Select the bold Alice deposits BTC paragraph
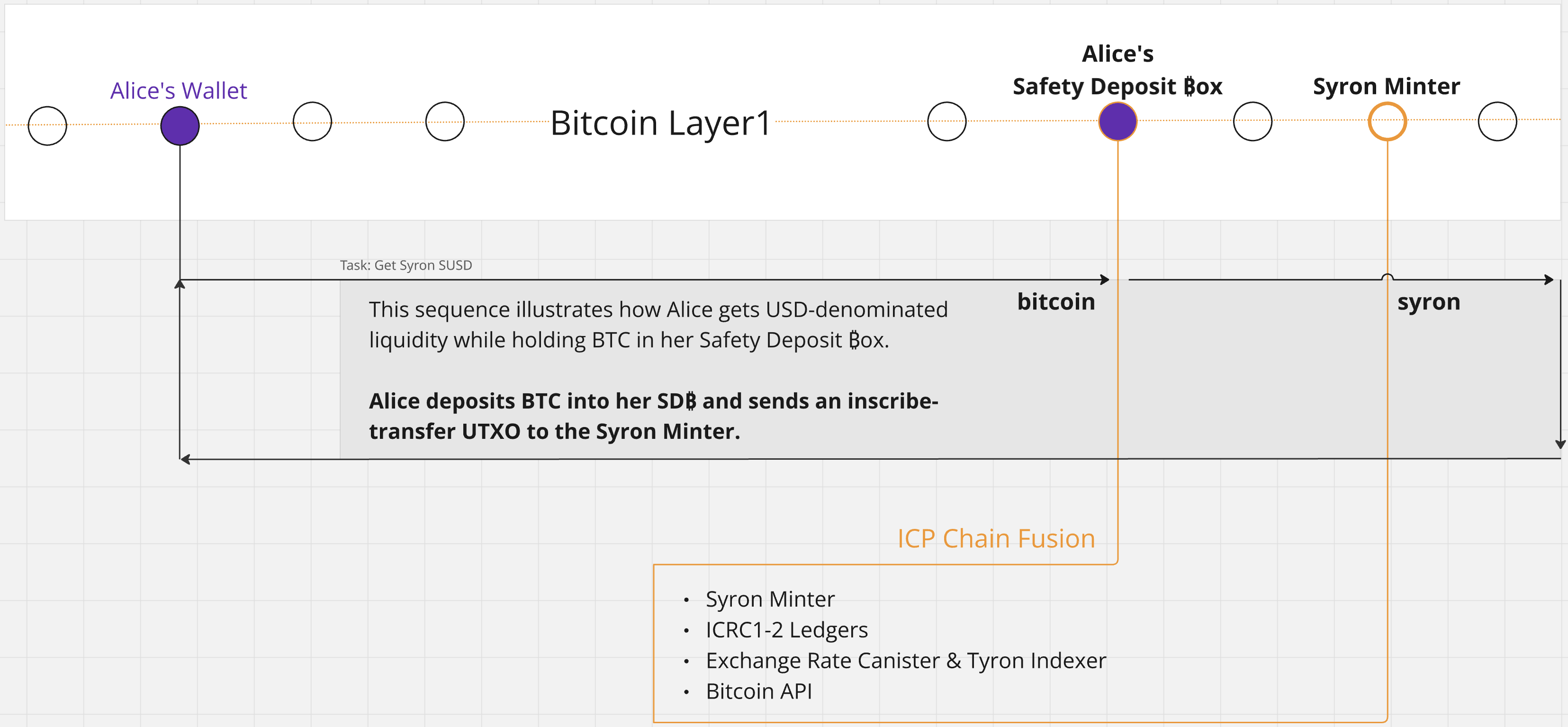Screen dimensions: 1568x727 click(653, 416)
